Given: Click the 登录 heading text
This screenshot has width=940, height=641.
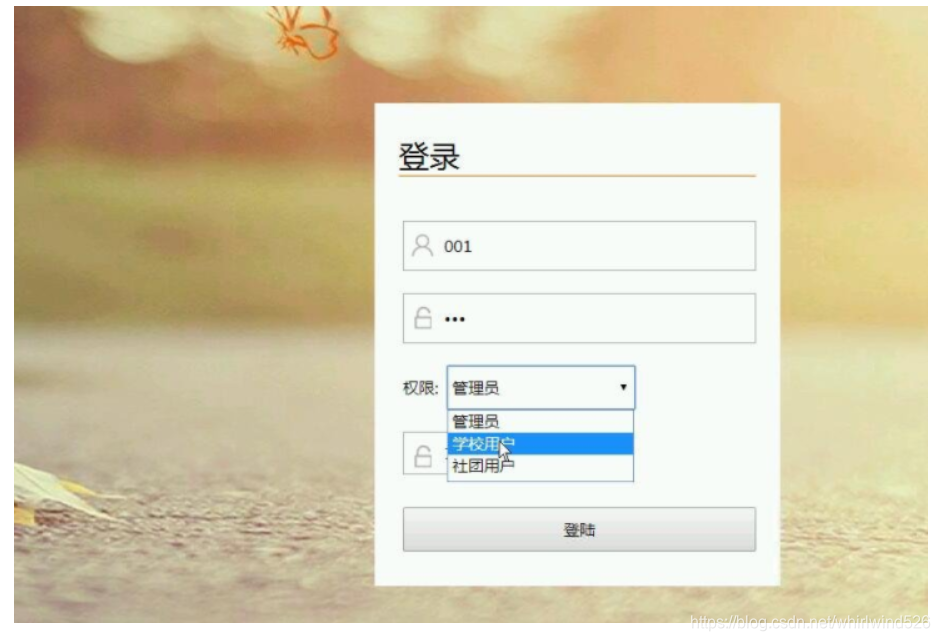Looking at the screenshot, I should pos(429,157).
